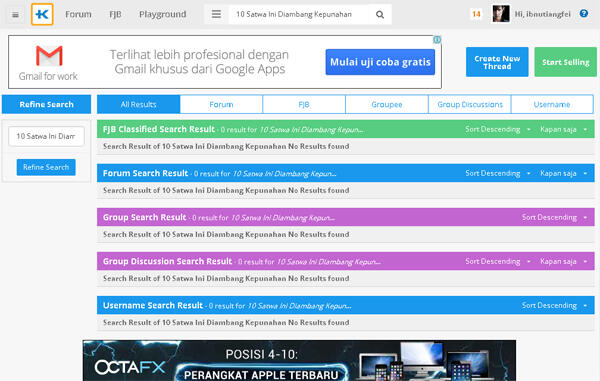This screenshot has height=381, width=600.
Task: Open Kapan saja dropdown in Forum Search Result
Action: (563, 173)
